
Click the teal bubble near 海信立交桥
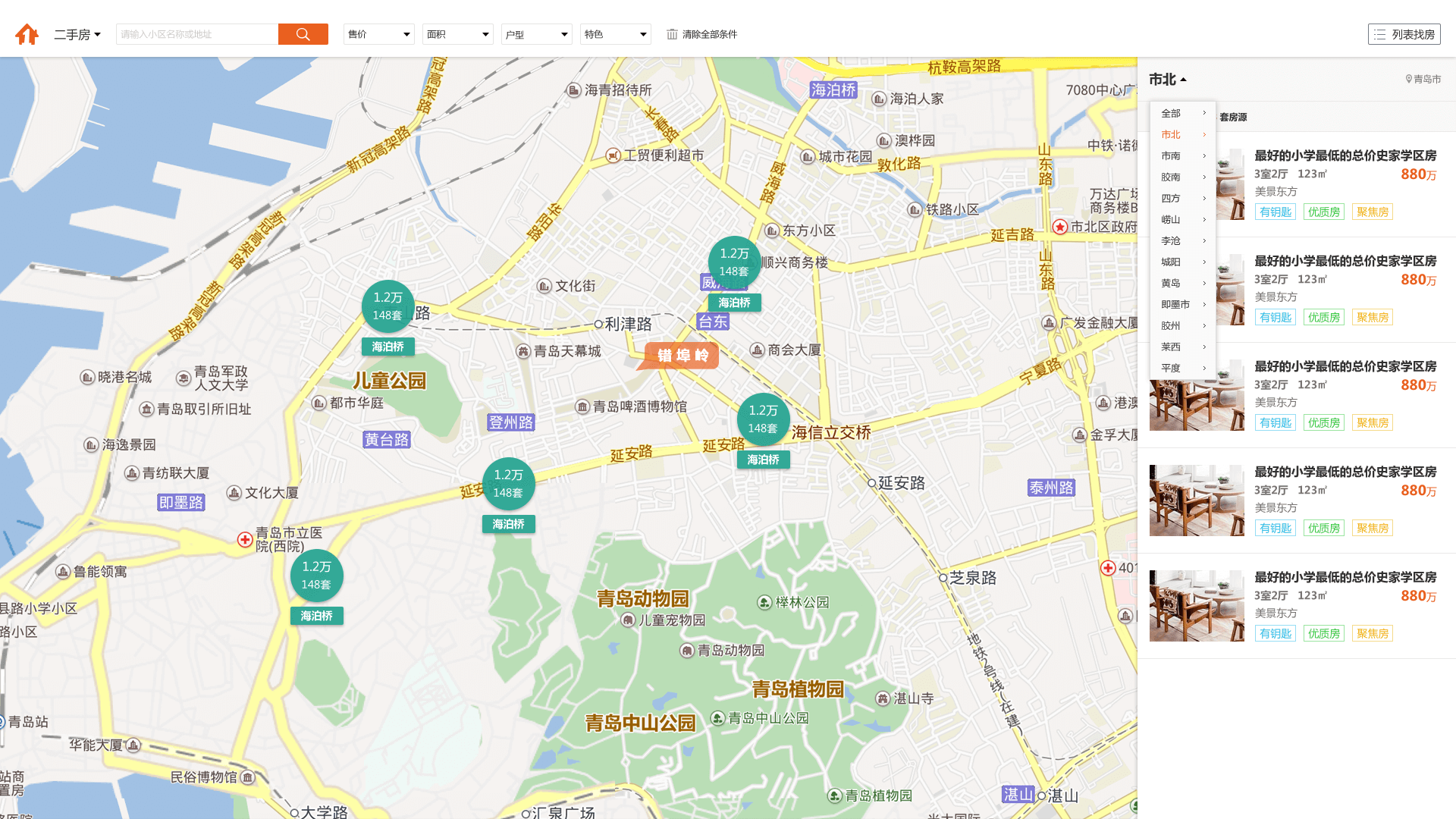tap(763, 419)
